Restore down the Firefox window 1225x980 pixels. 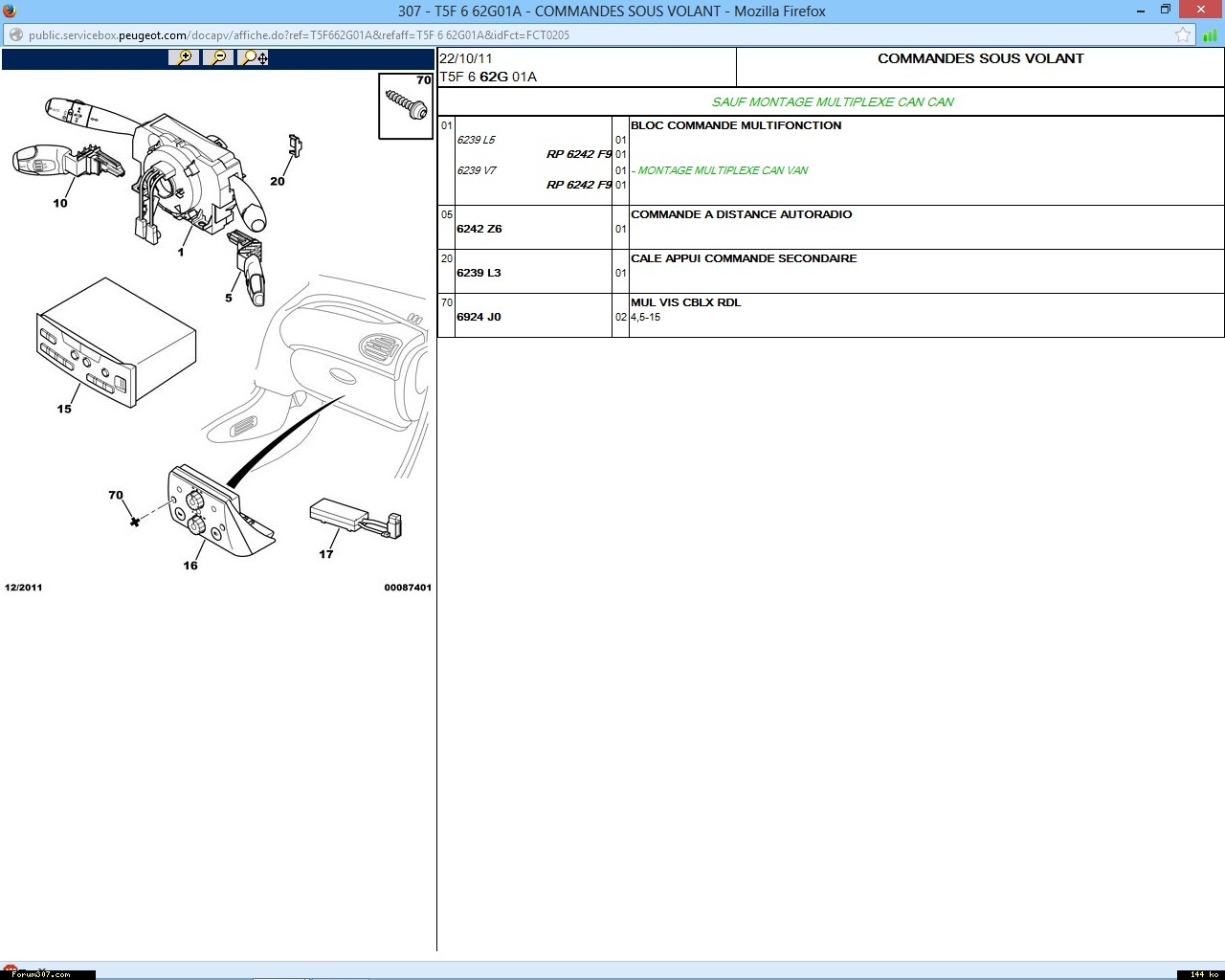(1165, 11)
